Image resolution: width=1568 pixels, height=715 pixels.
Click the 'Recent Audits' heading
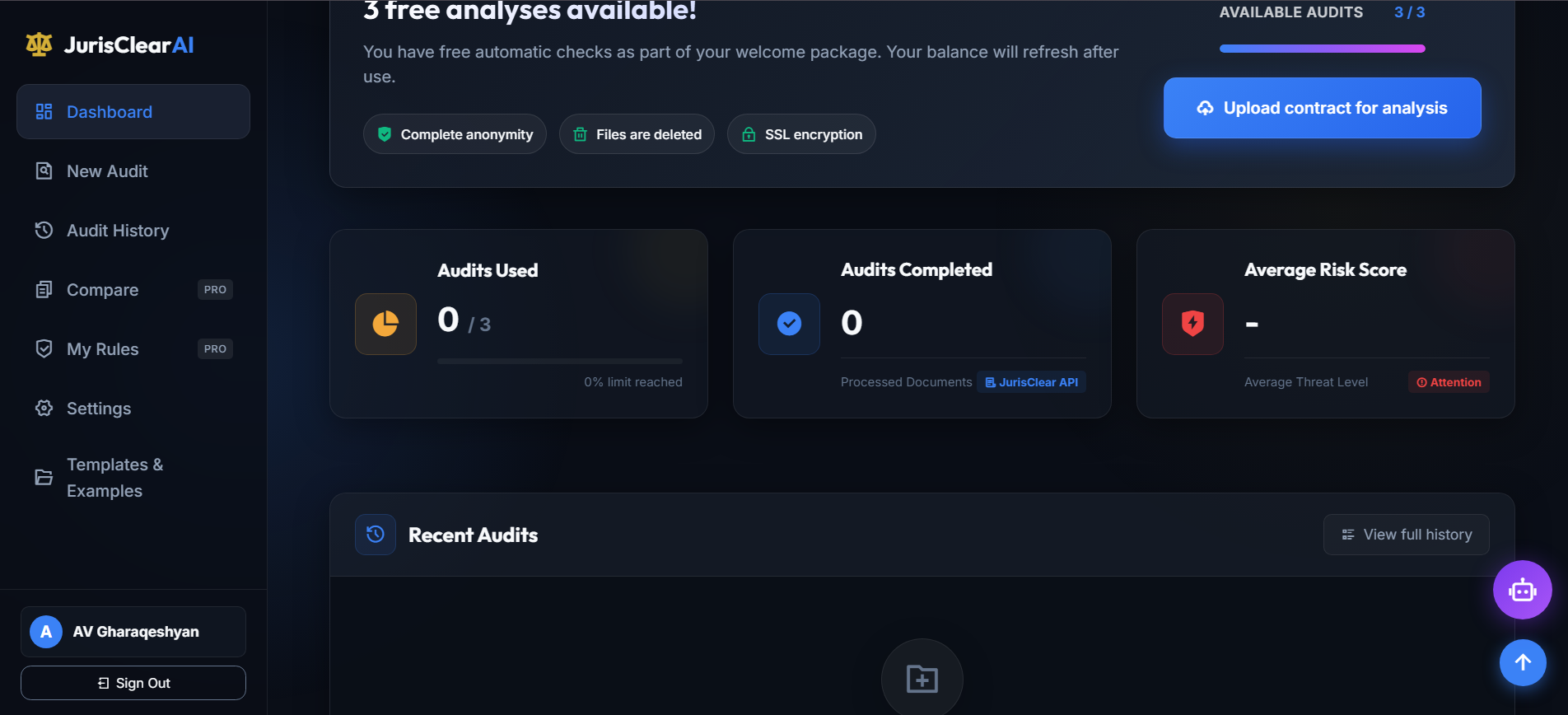473,535
